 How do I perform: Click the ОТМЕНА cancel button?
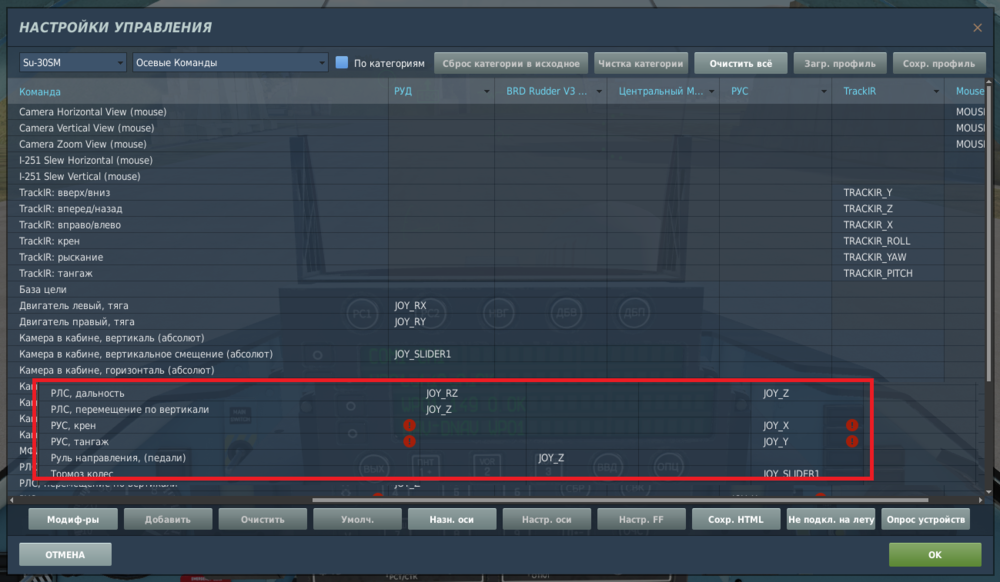point(65,555)
